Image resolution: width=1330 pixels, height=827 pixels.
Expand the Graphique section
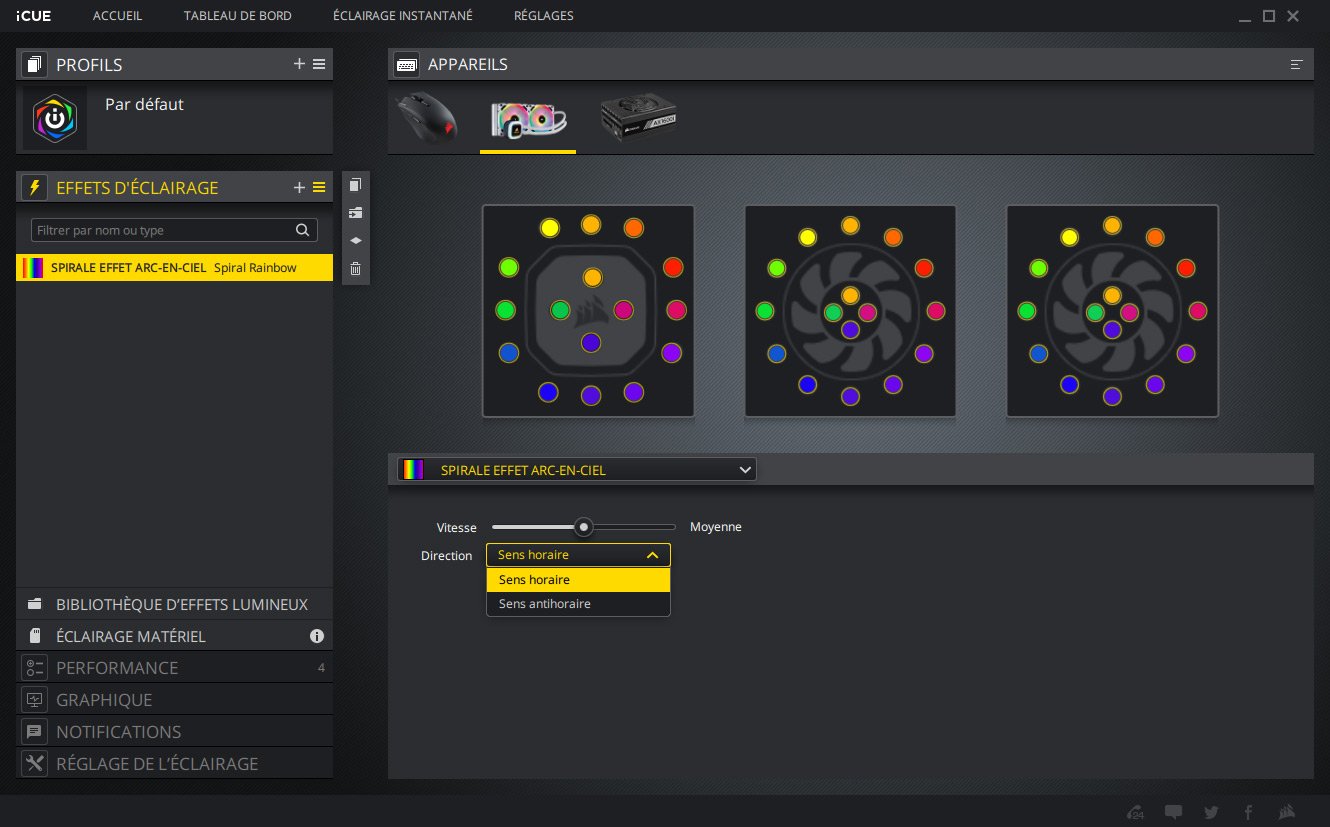click(x=174, y=699)
